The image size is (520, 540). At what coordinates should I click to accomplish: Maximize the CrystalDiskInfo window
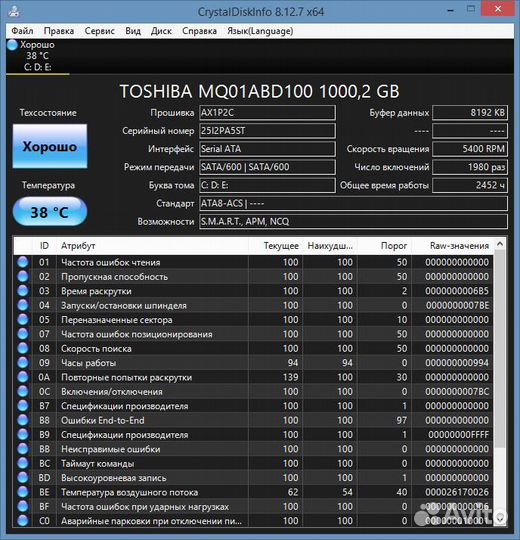point(471,9)
